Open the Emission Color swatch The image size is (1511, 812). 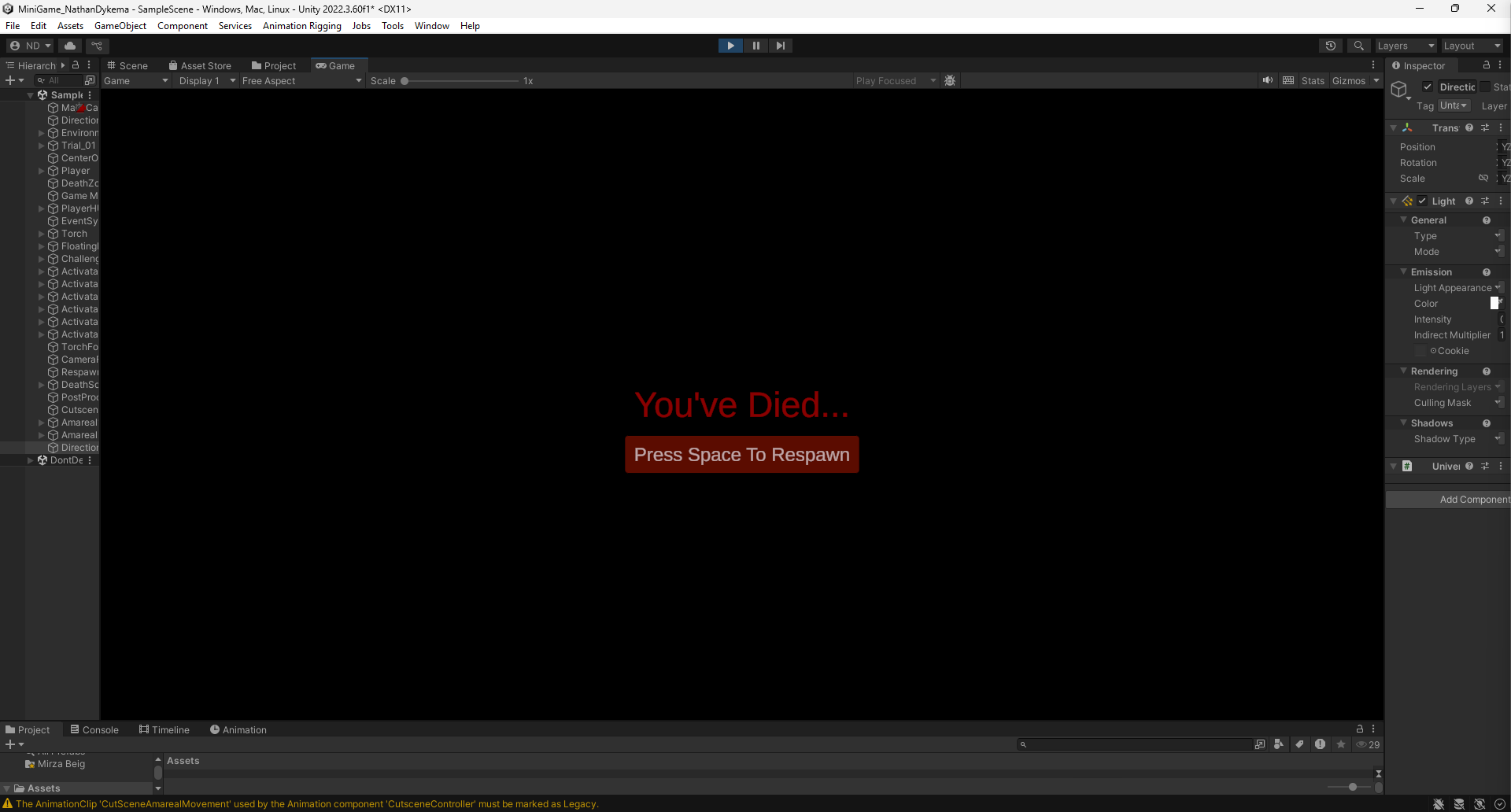tap(1495, 303)
